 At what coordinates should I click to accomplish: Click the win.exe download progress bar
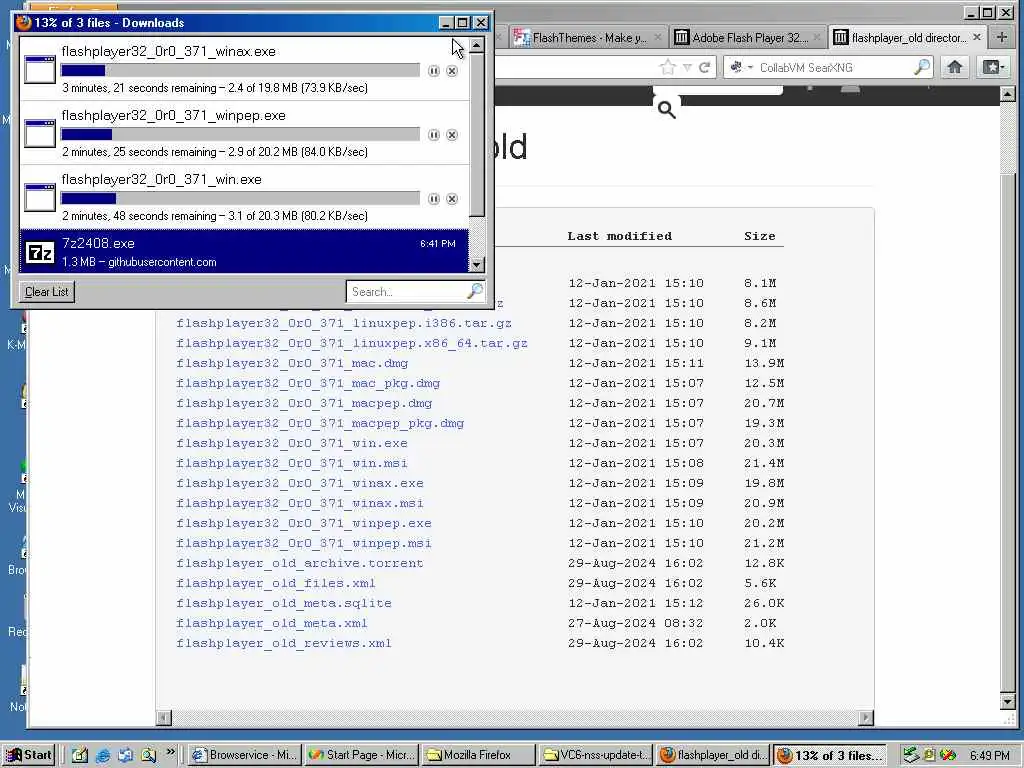click(240, 199)
